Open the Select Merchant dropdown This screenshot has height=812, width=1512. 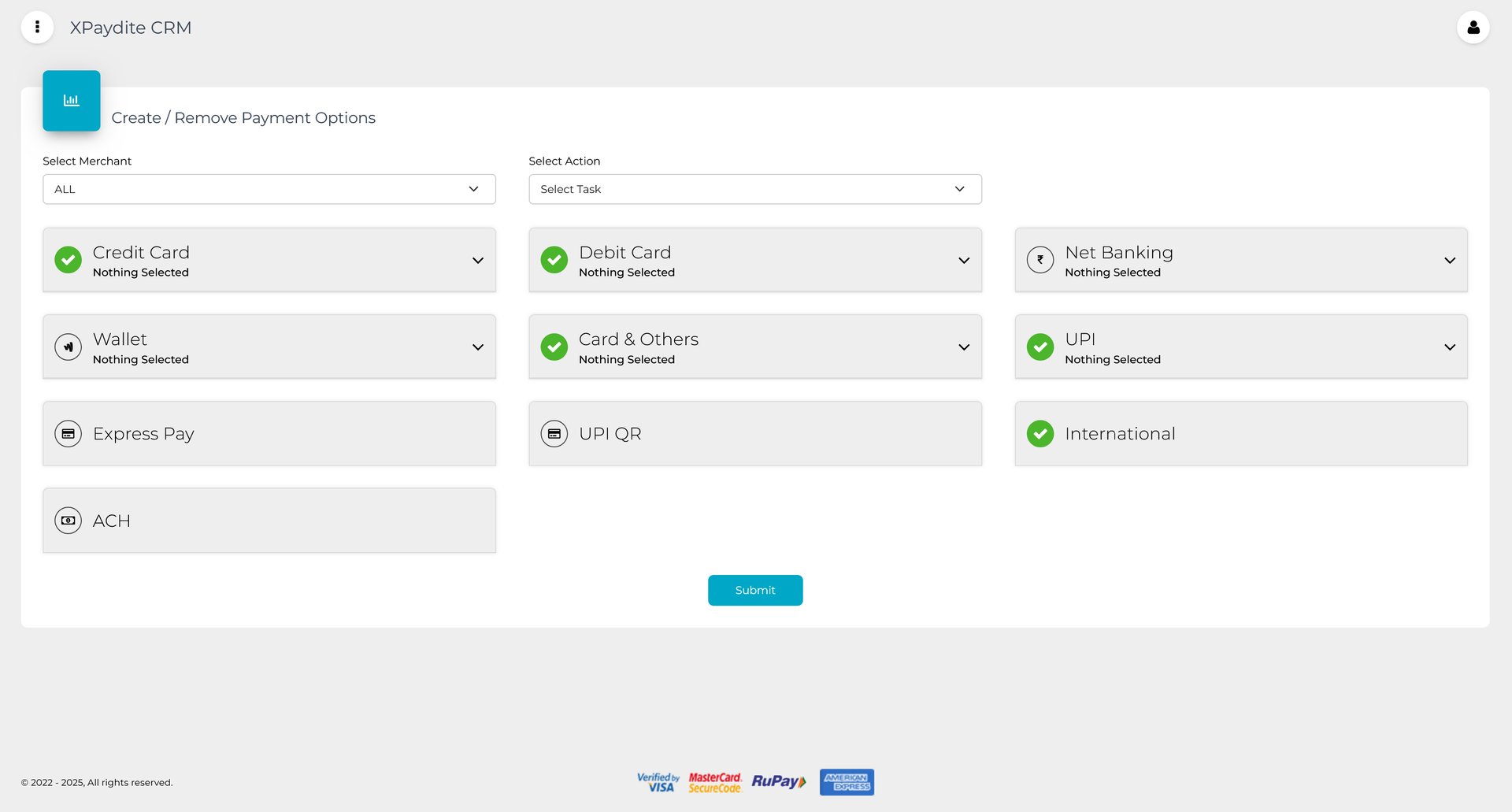click(x=269, y=189)
